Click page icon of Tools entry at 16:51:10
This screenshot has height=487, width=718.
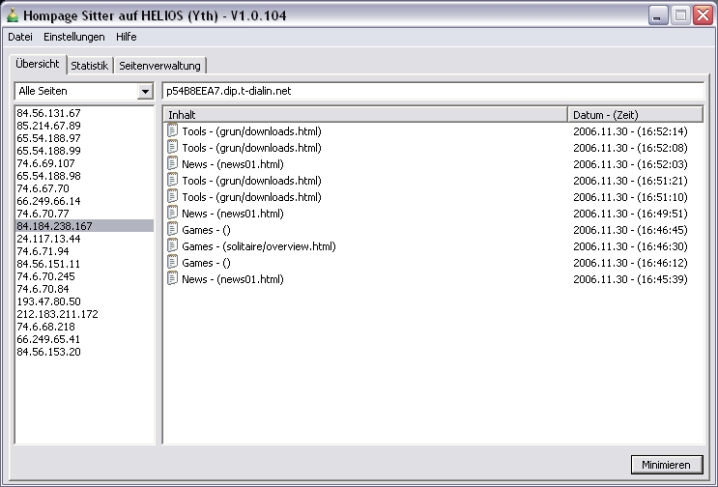[x=172, y=197]
